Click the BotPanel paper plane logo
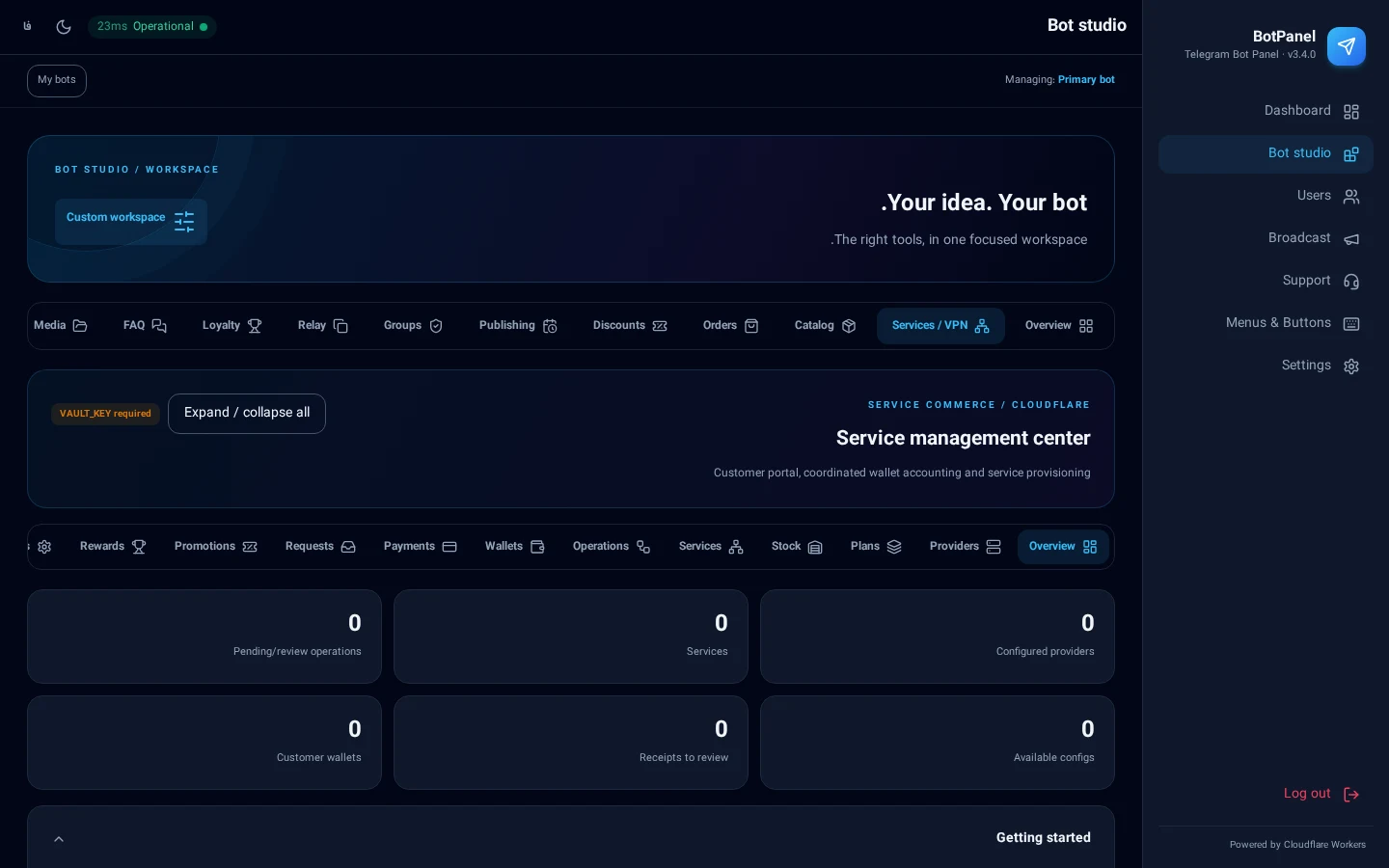The width and height of the screenshot is (1389, 868). pos(1347,45)
